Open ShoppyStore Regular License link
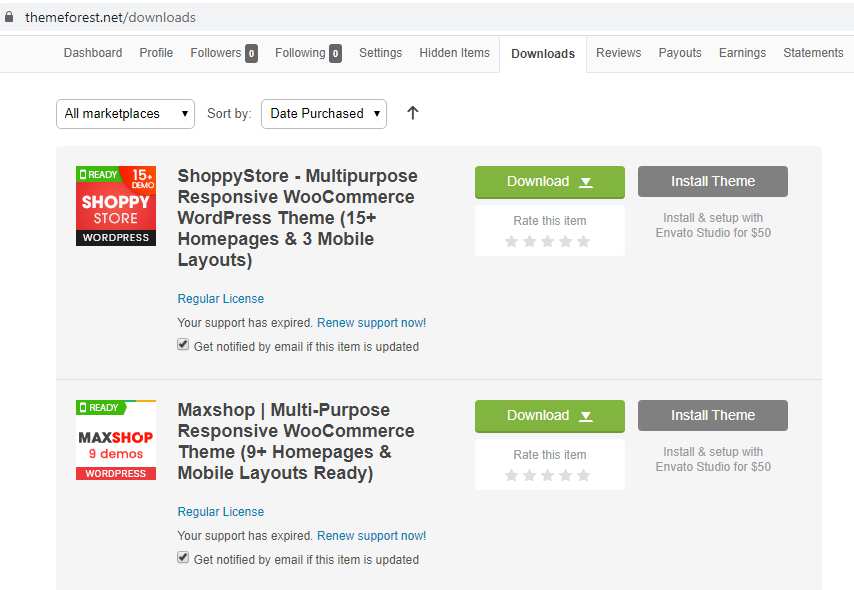 (221, 299)
